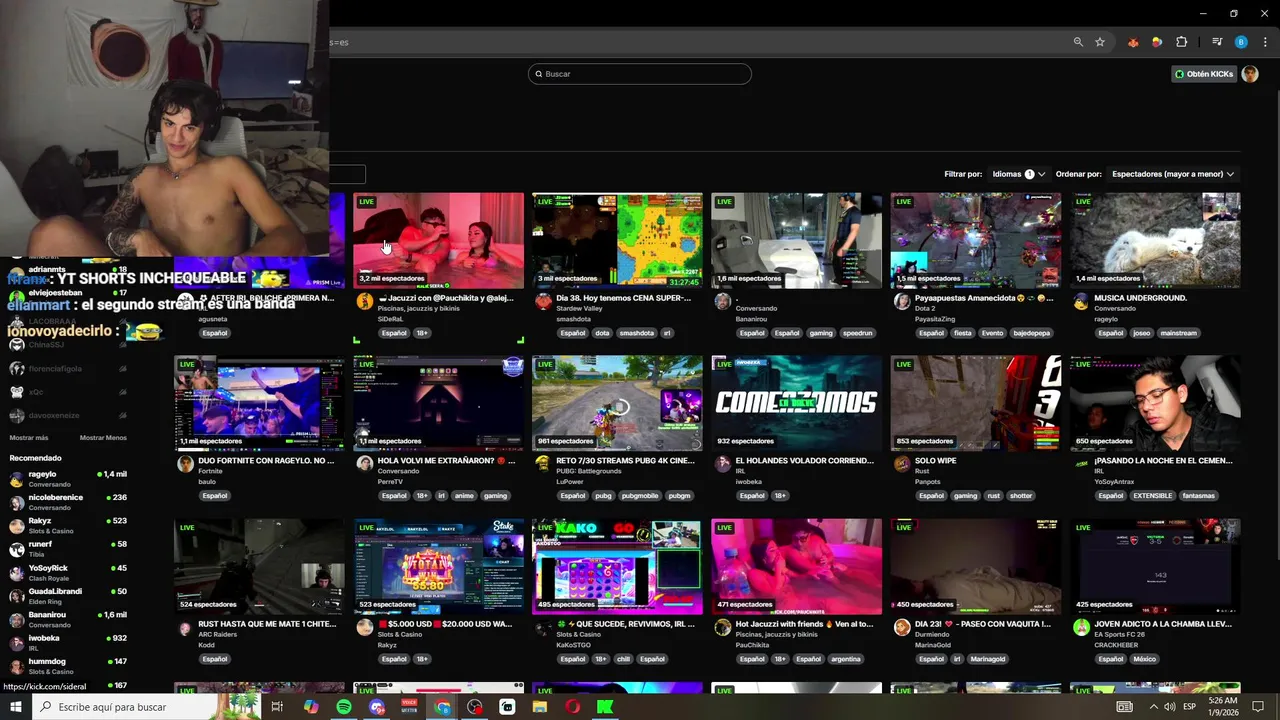This screenshot has height=720, width=1280.
Task: Click the México tag
Action: click(x=1145, y=659)
